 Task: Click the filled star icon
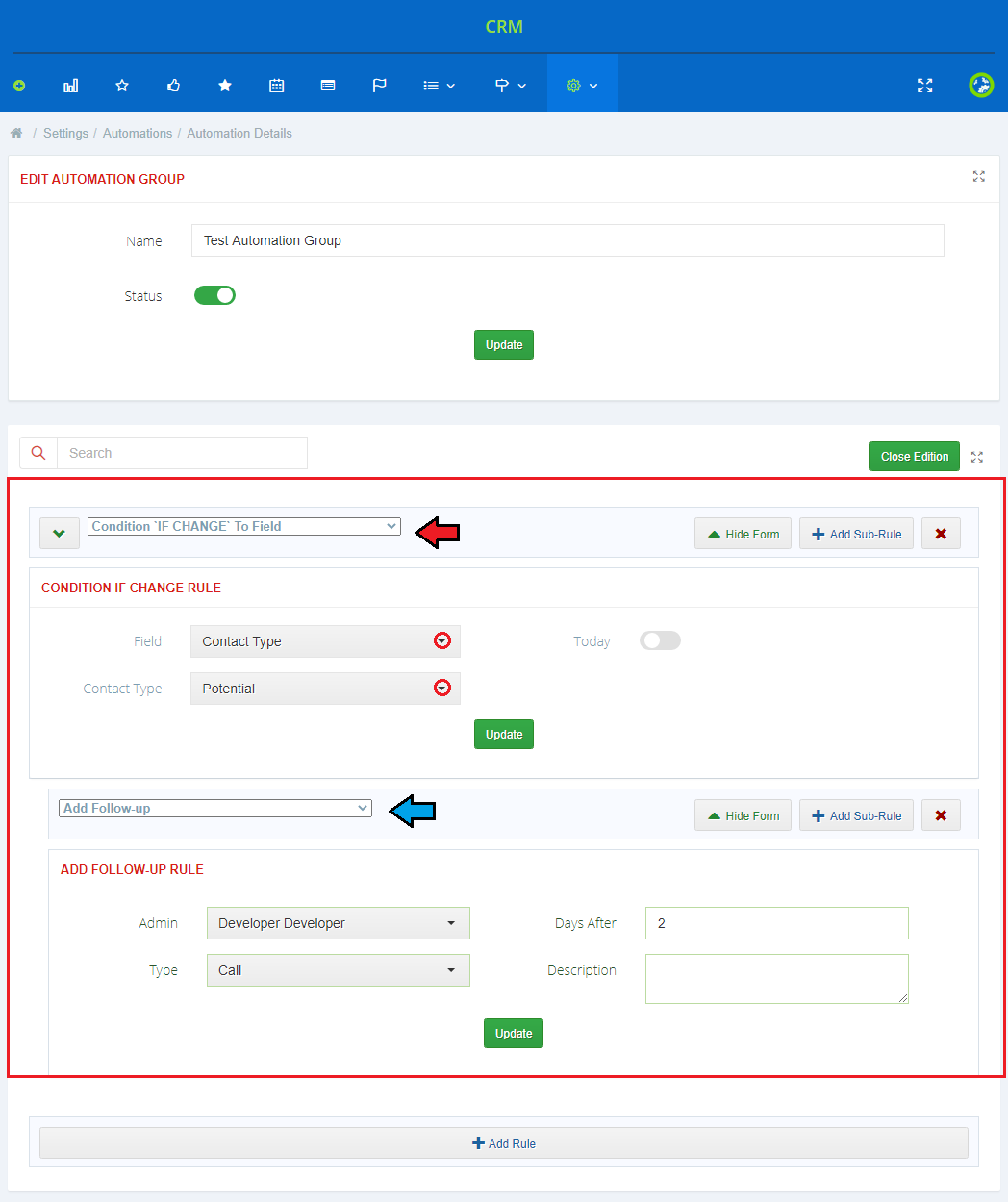click(225, 86)
